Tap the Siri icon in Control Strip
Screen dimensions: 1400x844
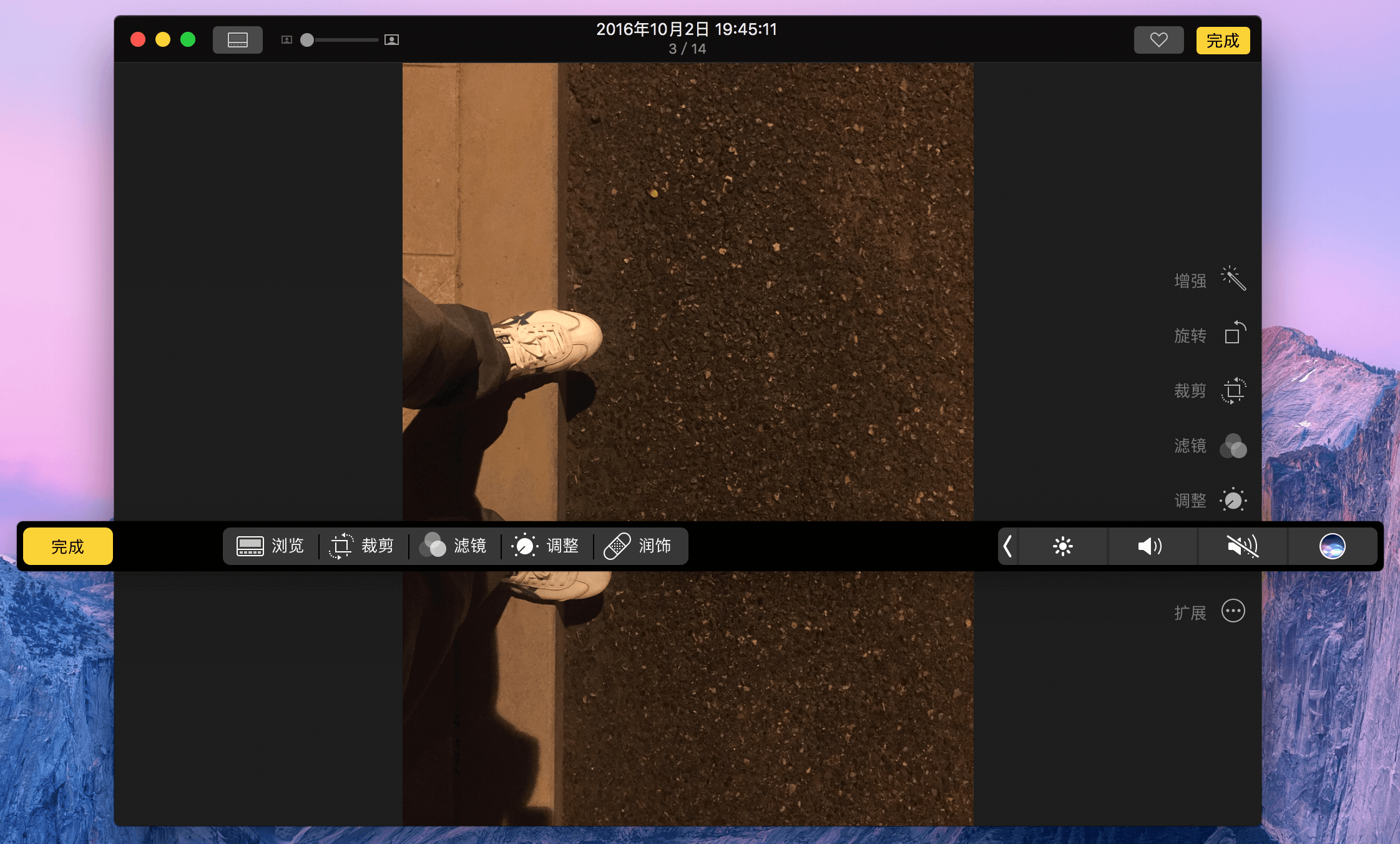coord(1333,546)
